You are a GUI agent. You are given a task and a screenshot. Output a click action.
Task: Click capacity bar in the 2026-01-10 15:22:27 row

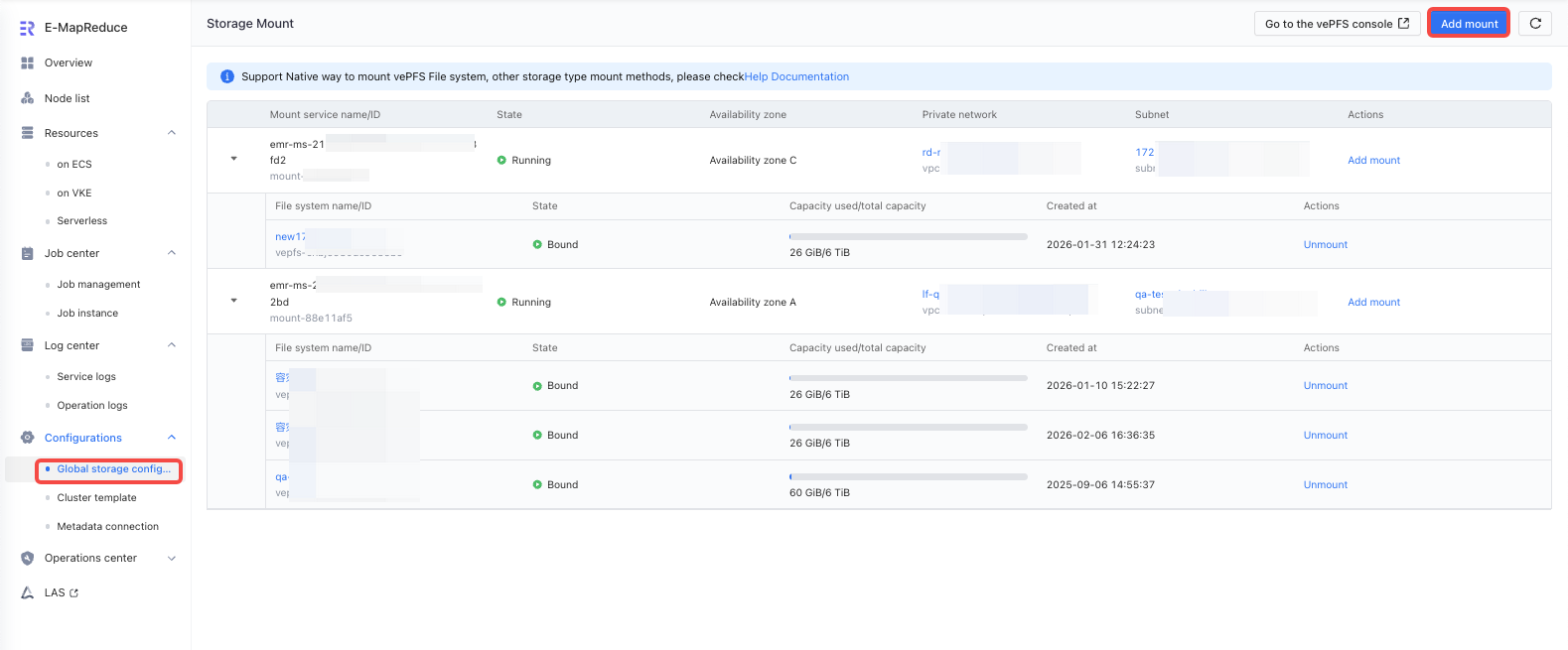909,378
